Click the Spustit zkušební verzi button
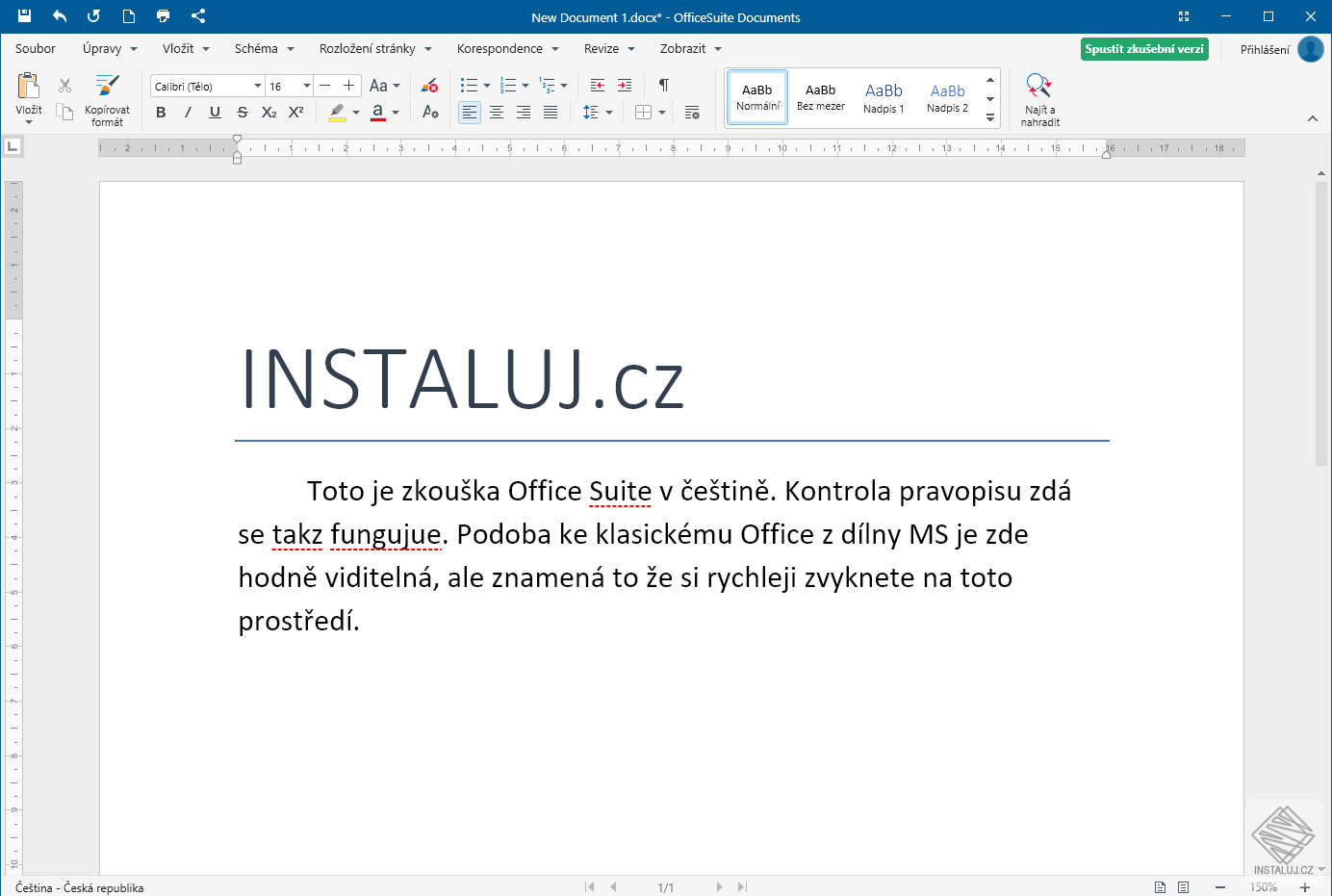 pos(1144,47)
